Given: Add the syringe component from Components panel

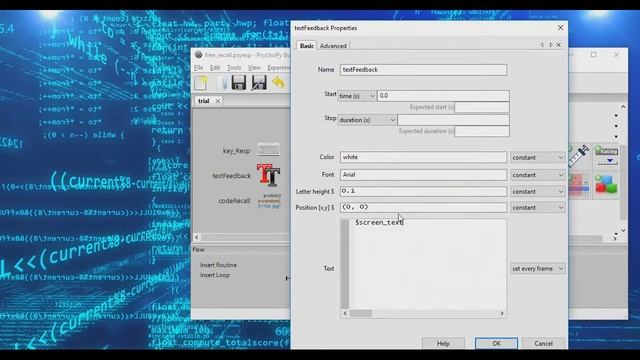Looking at the screenshot, I should point(579,156).
